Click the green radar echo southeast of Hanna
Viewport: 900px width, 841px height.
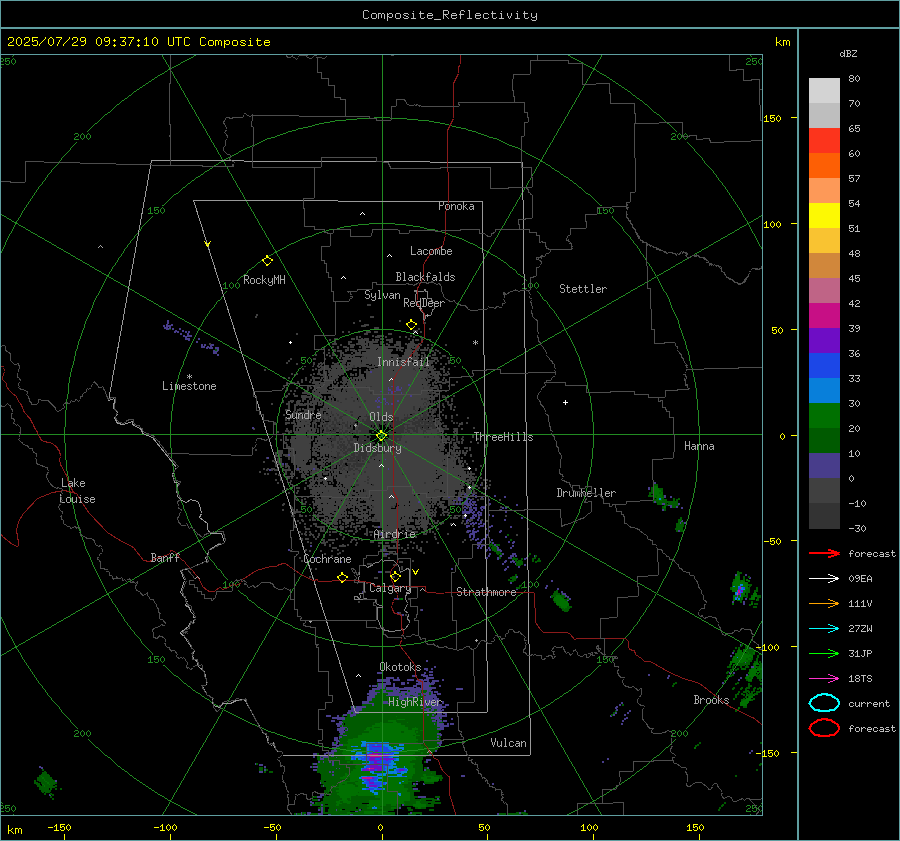(x=663, y=497)
